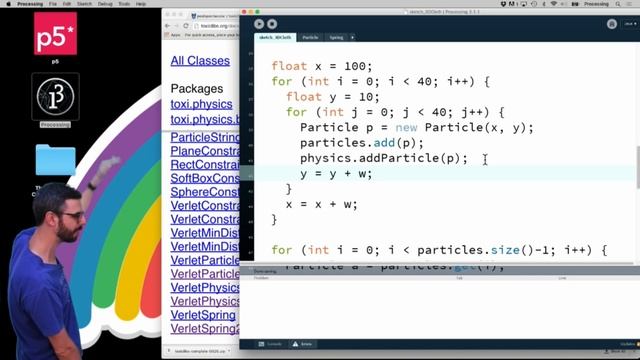This screenshot has height=360, width=640.
Task: Open the SphereConstraint class link
Action: pos(205,192)
